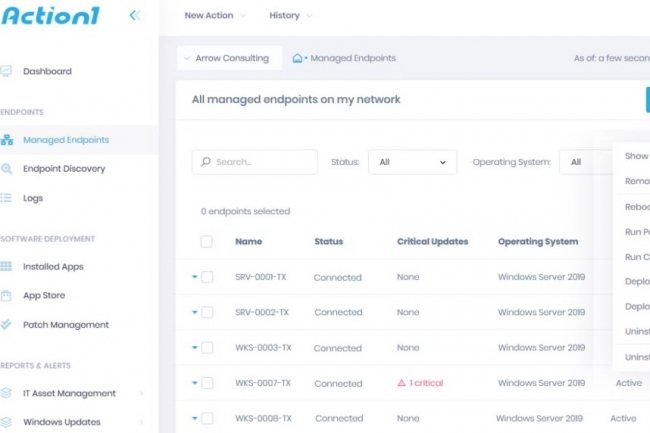Sort by Operating System column header

[x=538, y=242]
